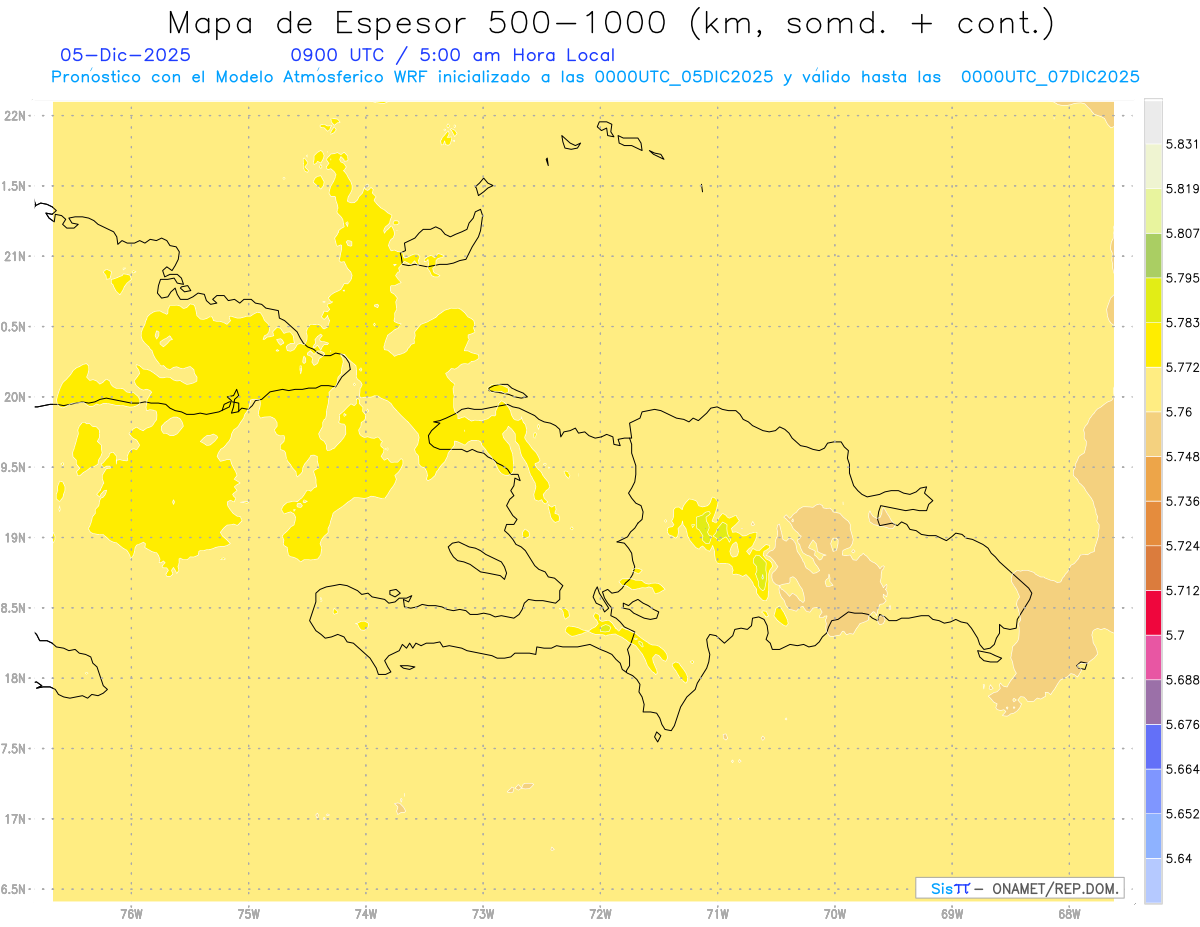Click the 69W longitude axis label
Viewport: 1200px width, 927px height.
click(x=952, y=914)
